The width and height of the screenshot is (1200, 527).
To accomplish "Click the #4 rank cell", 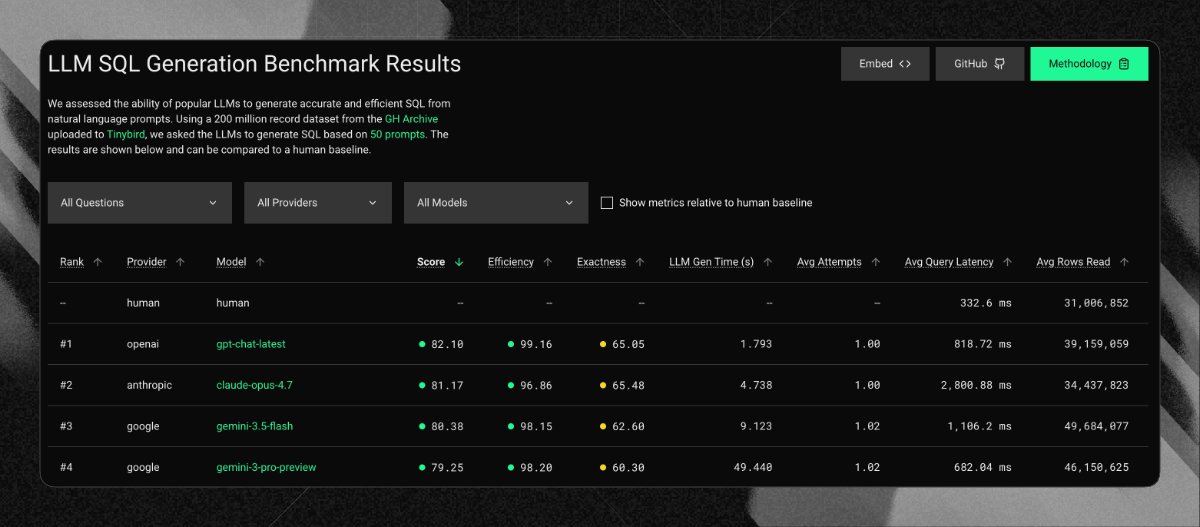I will pos(67,467).
